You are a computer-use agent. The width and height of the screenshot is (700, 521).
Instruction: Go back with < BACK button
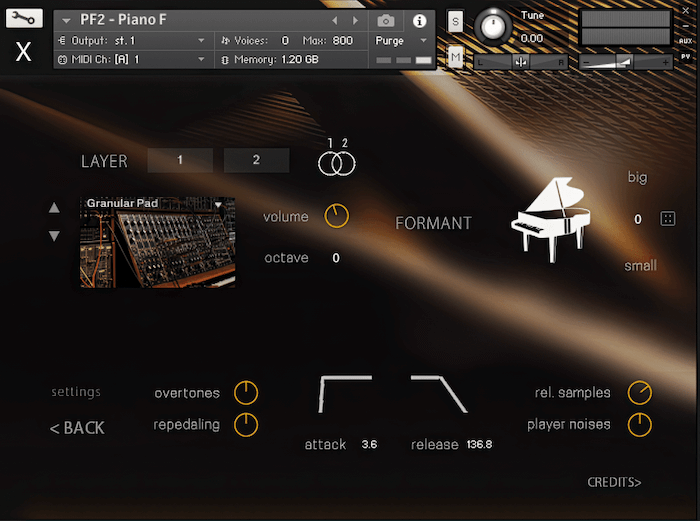coord(77,428)
